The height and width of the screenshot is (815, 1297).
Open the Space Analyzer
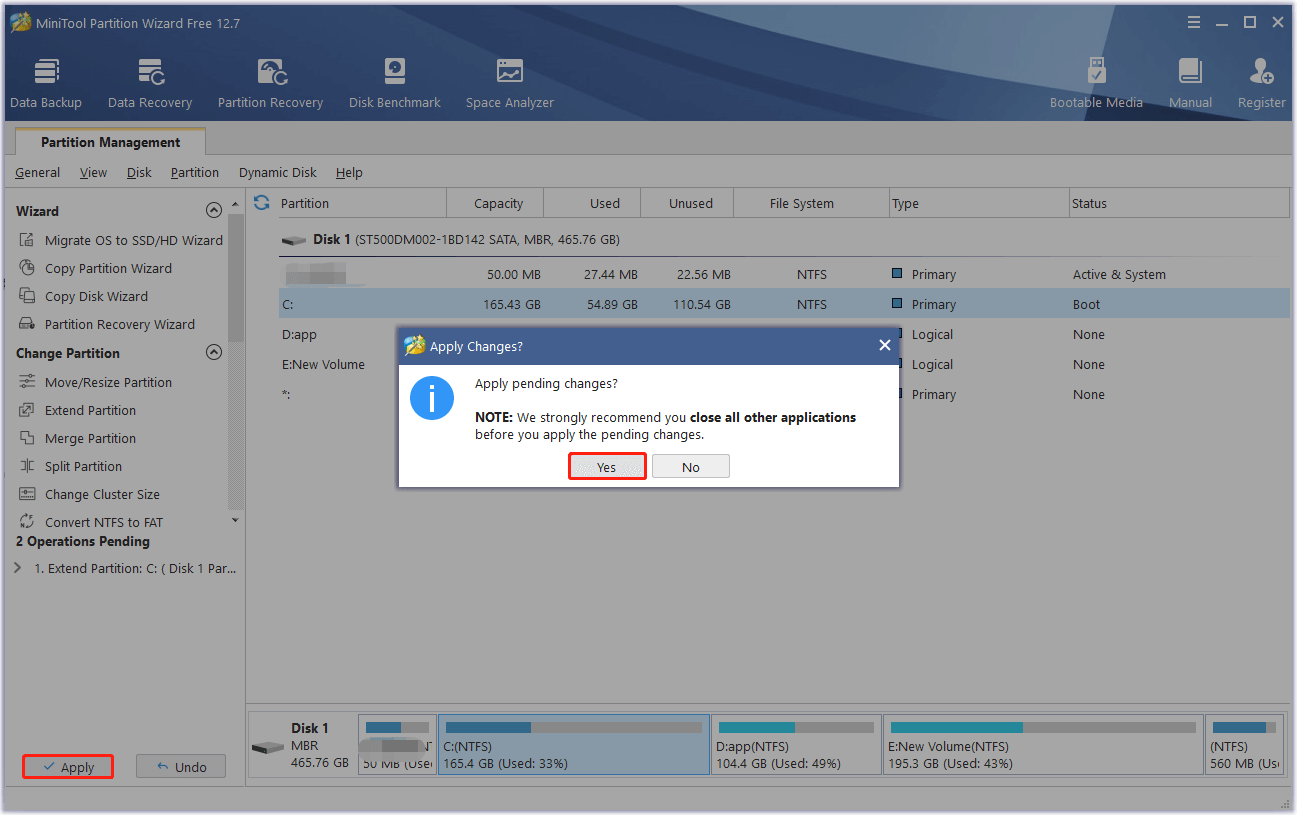[509, 80]
